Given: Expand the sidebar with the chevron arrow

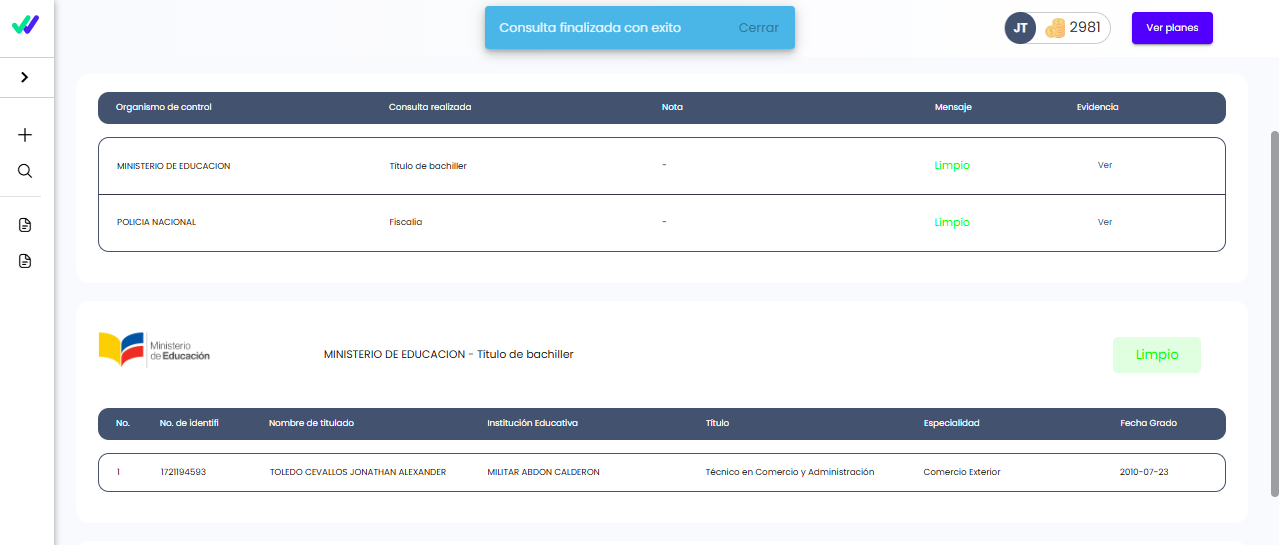Looking at the screenshot, I should [25, 77].
